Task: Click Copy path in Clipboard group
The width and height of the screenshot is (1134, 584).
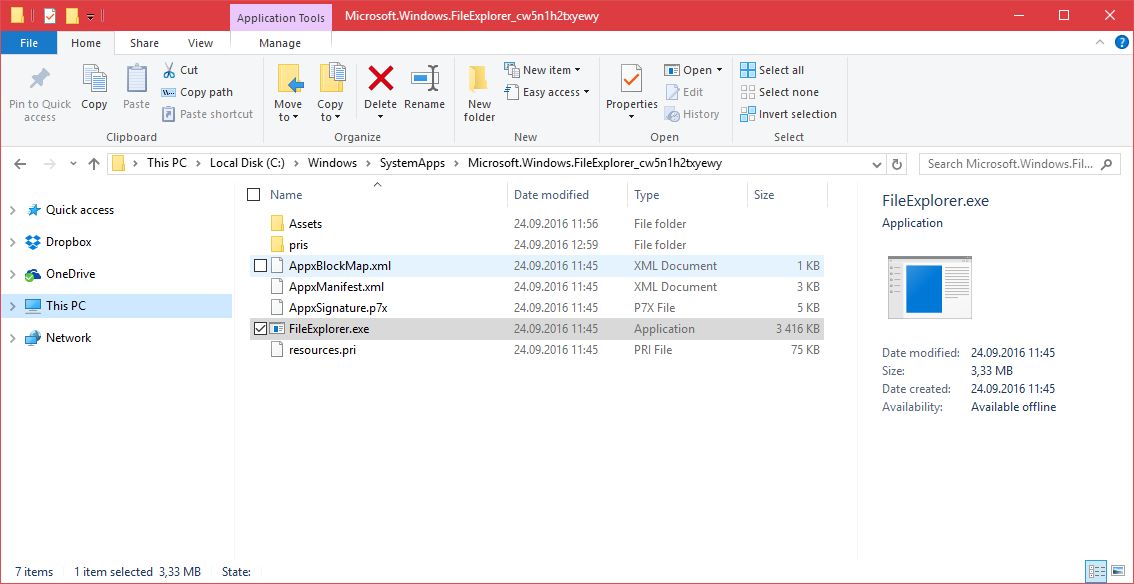Action: tap(197, 92)
